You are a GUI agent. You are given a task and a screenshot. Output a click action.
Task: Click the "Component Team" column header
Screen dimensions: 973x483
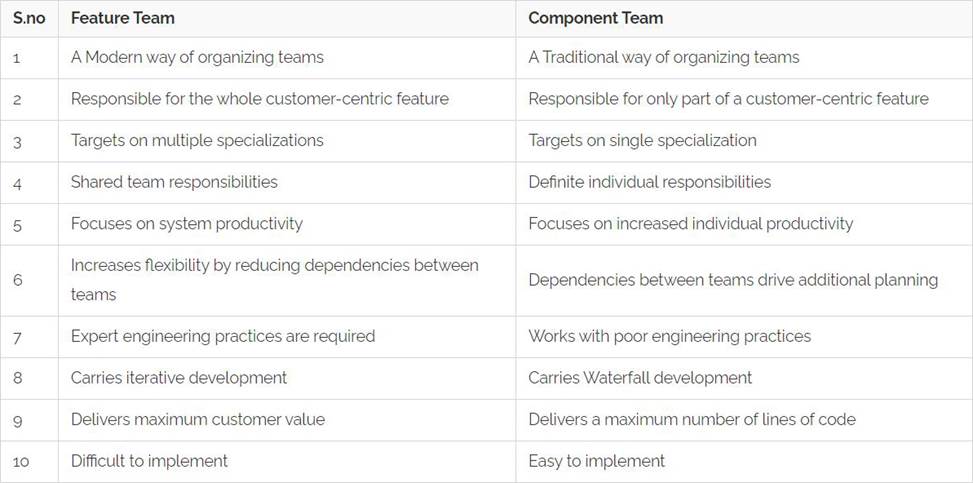pyautogui.click(x=595, y=18)
